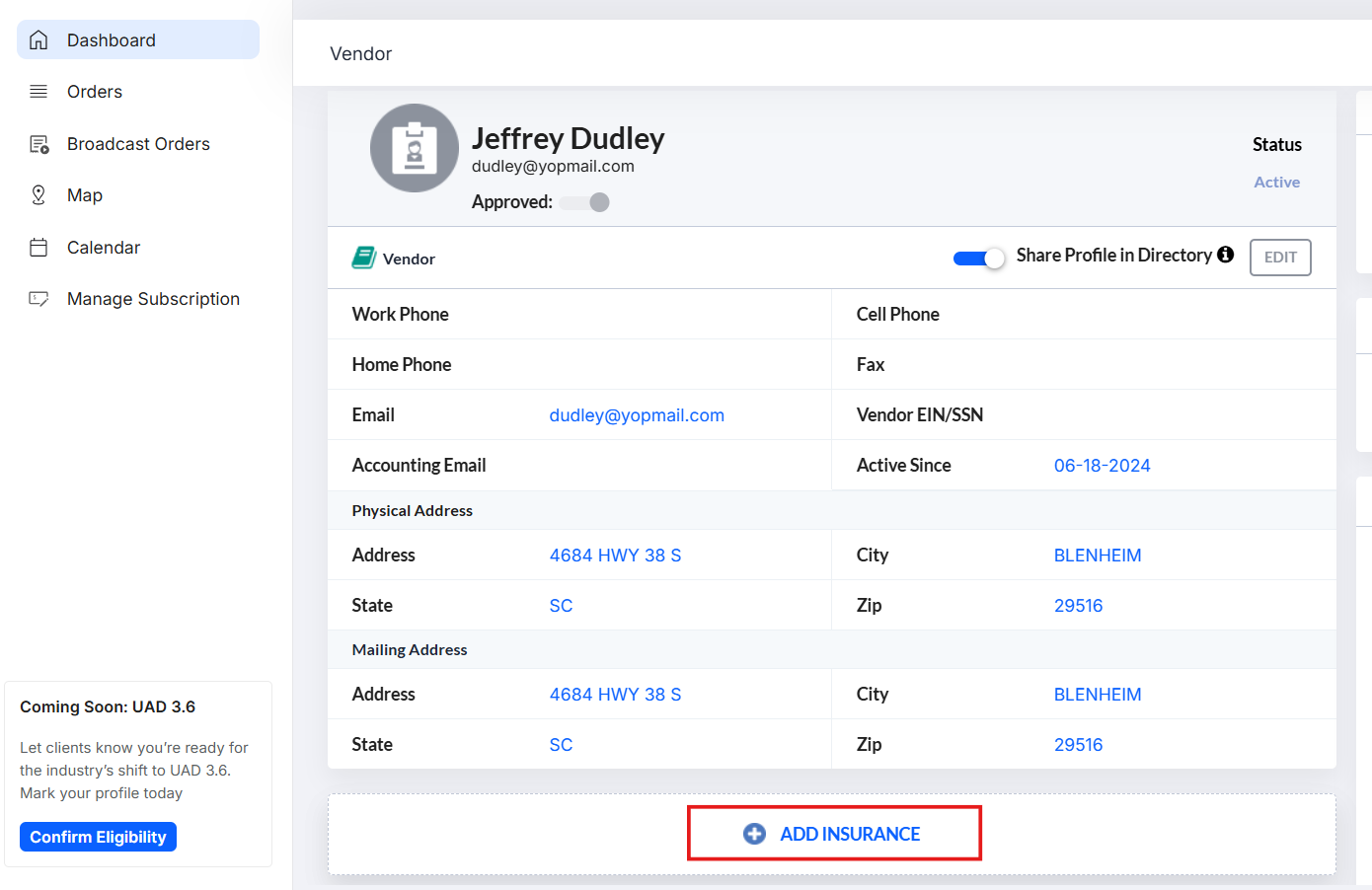Click the Map pin icon
The image size is (1372, 890).
38,195
